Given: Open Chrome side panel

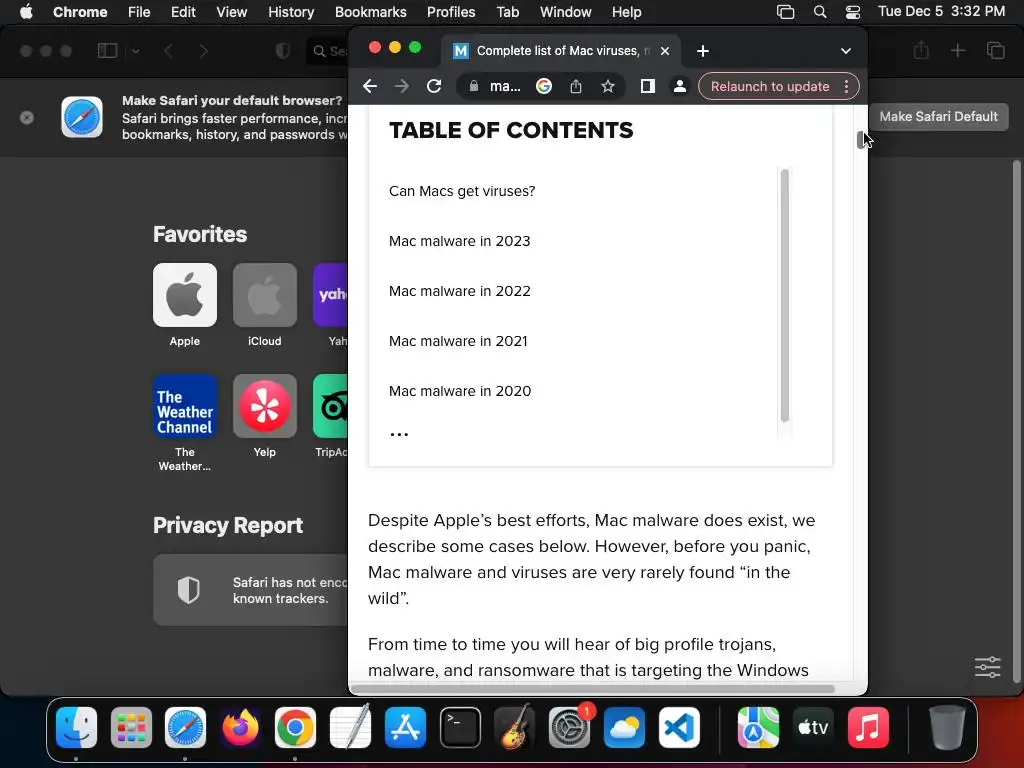Looking at the screenshot, I should (647, 86).
